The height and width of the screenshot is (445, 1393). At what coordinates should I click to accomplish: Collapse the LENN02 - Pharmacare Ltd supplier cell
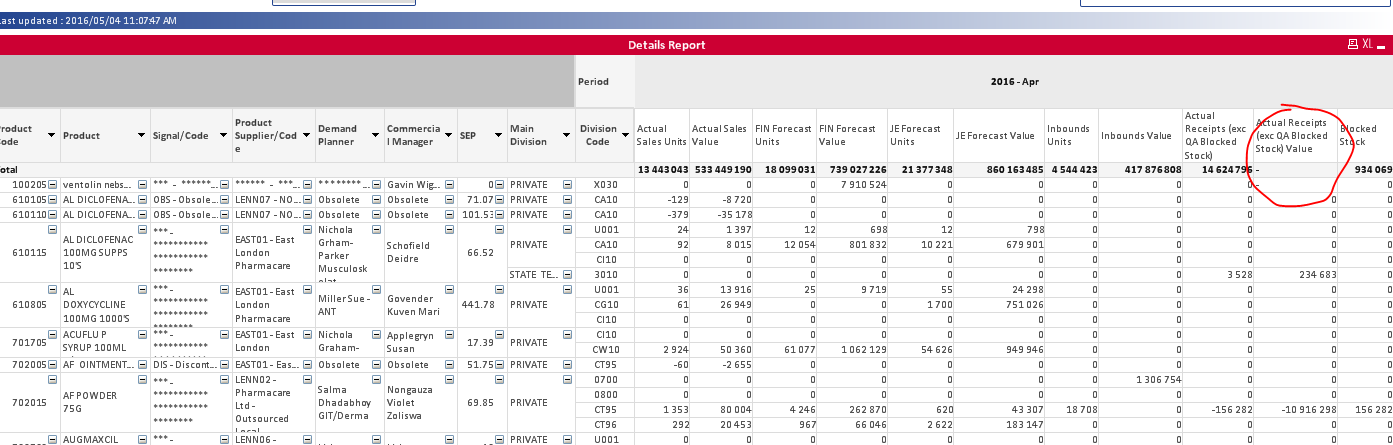(308, 379)
